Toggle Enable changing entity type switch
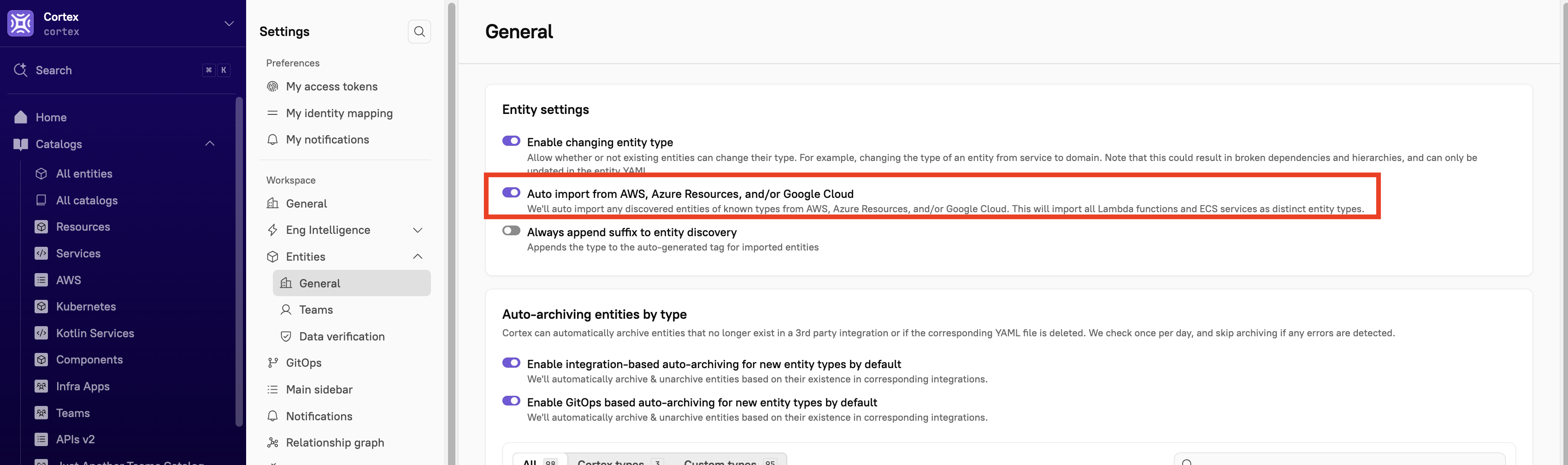This screenshot has width=1568, height=465. coord(511,141)
